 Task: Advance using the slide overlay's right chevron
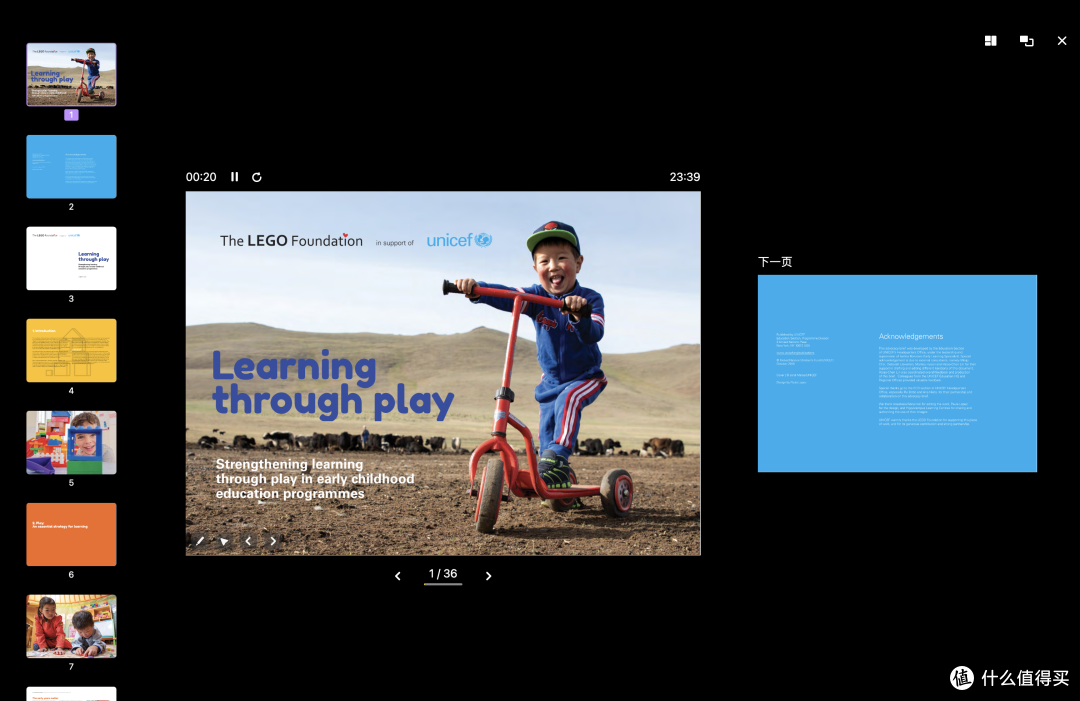[273, 541]
